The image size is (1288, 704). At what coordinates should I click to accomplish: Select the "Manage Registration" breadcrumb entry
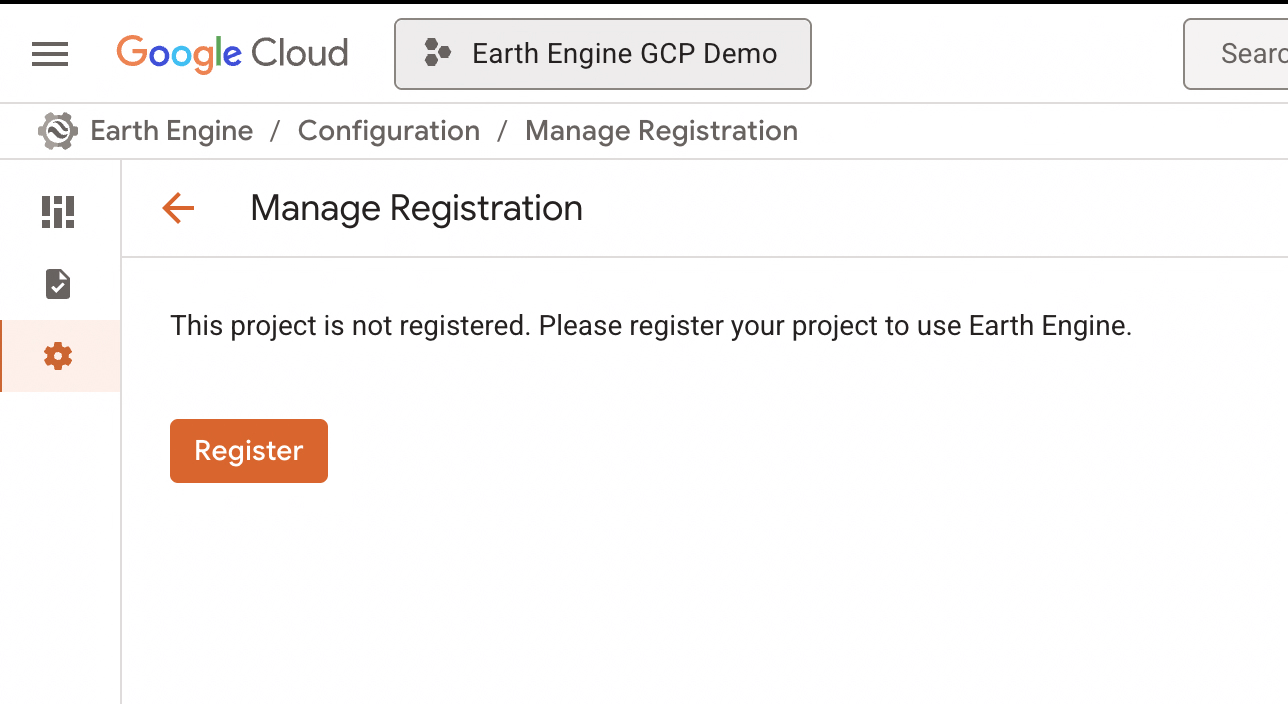[x=660, y=130]
